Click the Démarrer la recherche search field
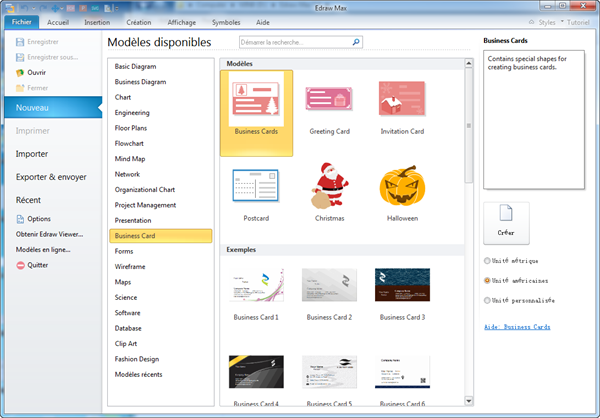The height and width of the screenshot is (418, 600). 295,43
